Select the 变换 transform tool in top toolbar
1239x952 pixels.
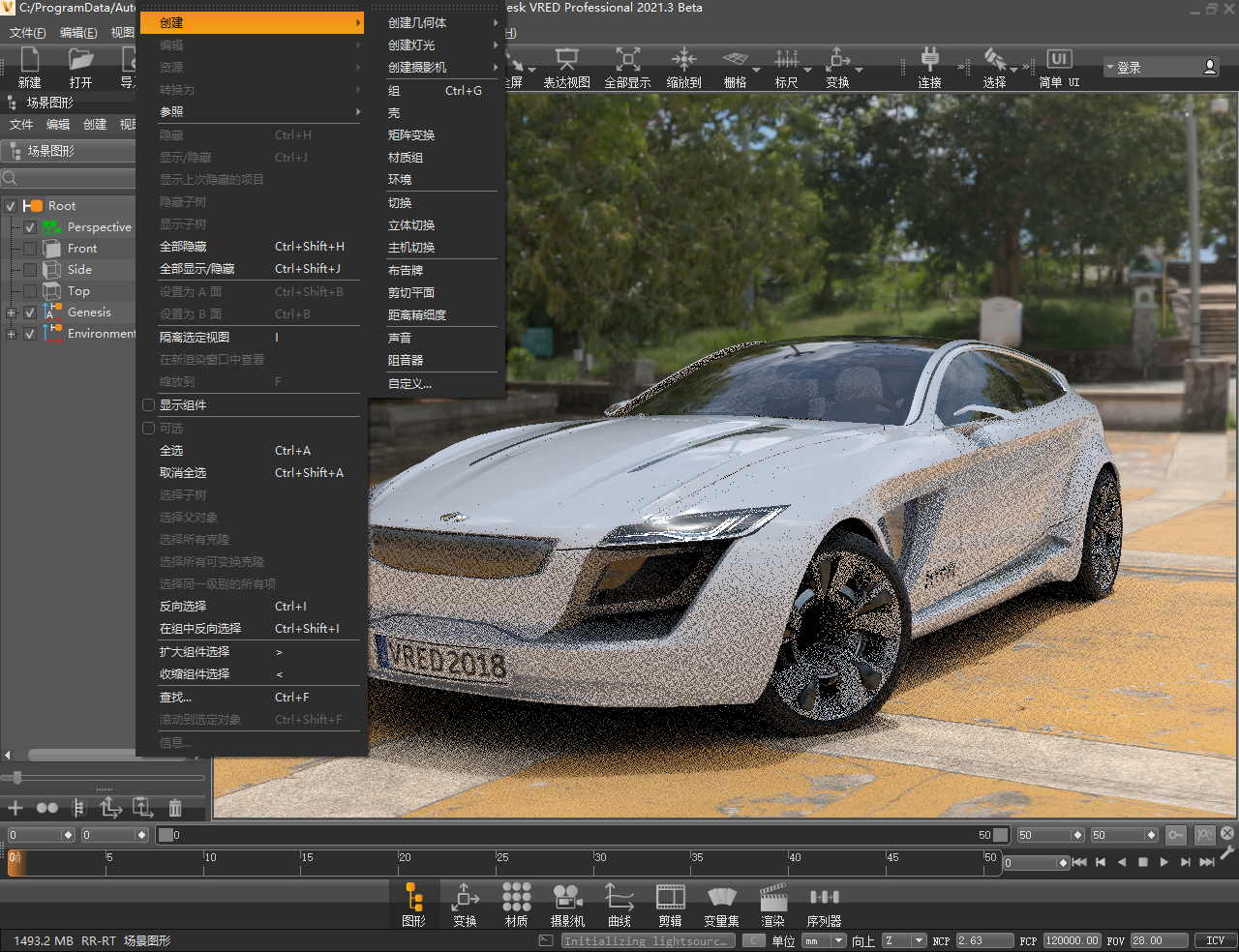[838, 60]
